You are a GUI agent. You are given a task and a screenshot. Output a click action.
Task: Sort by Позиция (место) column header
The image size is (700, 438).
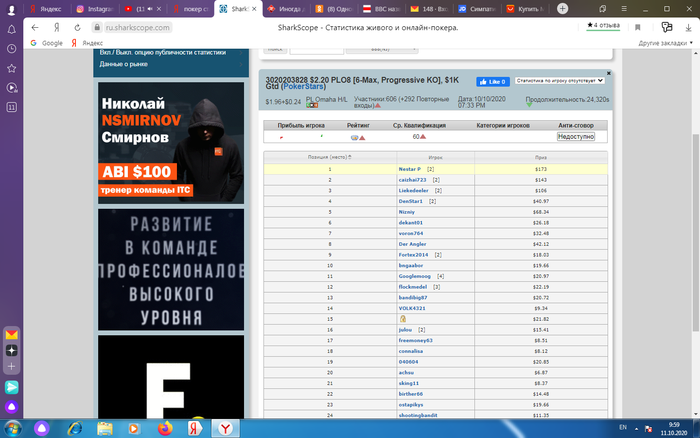click(329, 157)
